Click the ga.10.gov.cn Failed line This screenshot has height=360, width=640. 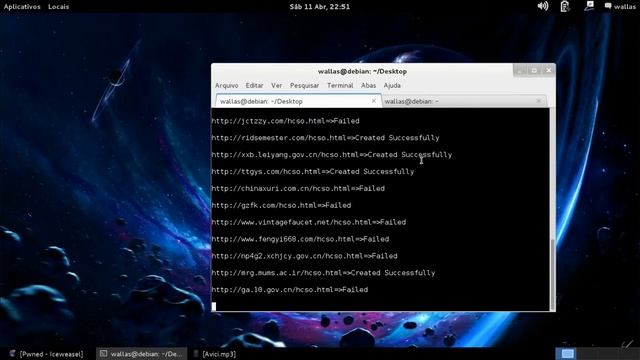tap(290, 290)
